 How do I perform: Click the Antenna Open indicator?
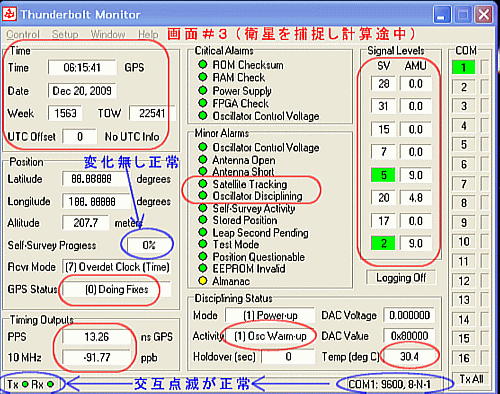tap(202, 159)
